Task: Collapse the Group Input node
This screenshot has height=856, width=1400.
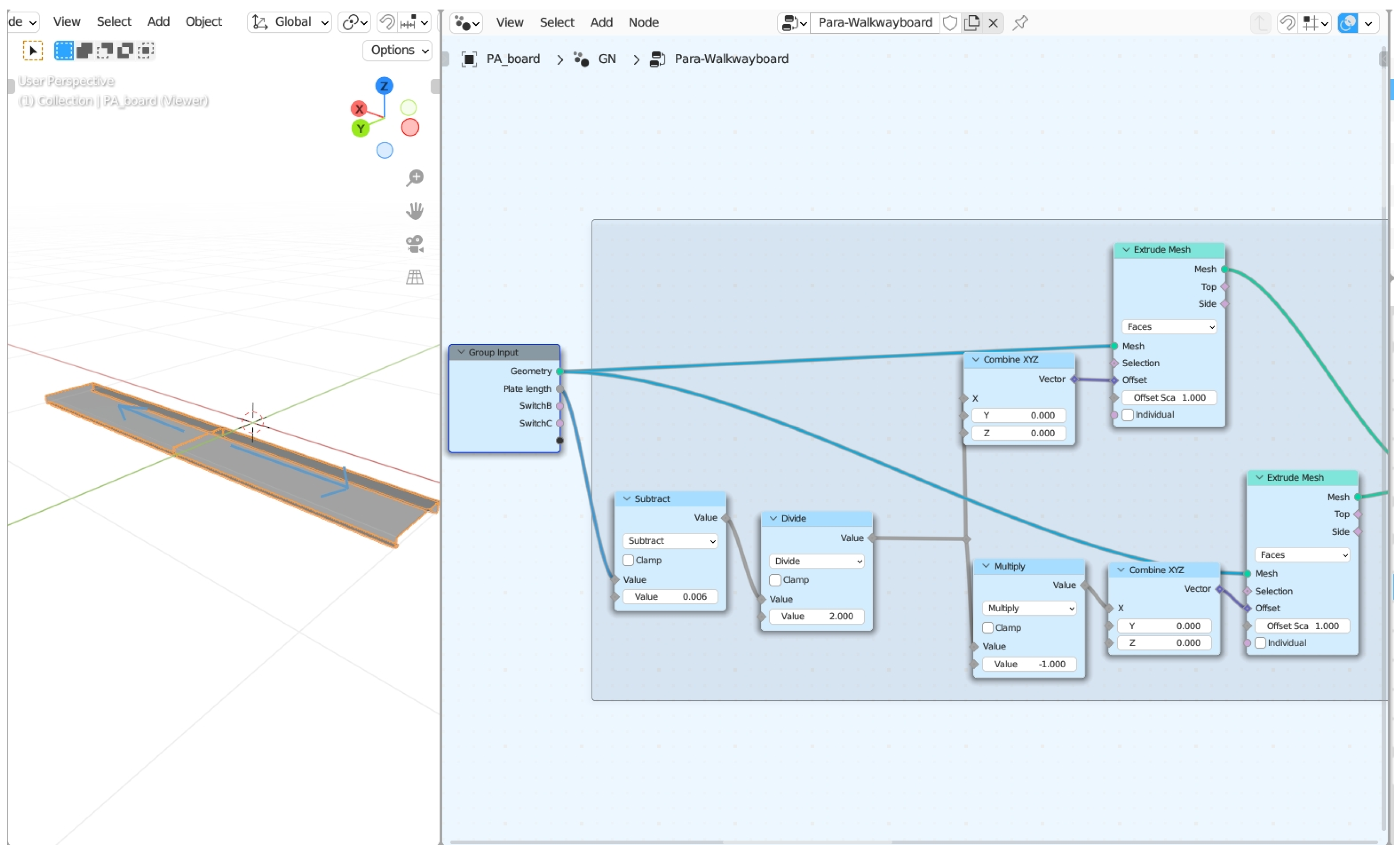Action: point(461,352)
